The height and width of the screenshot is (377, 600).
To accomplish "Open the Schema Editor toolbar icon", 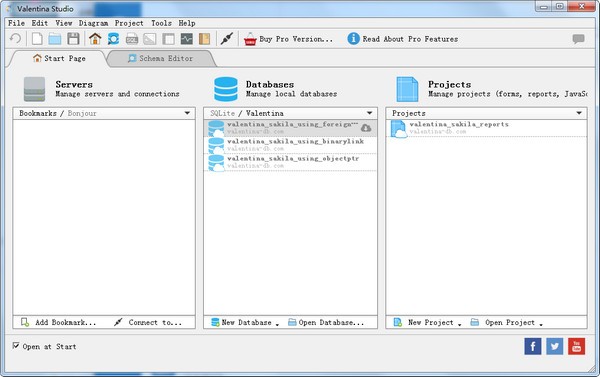I will coord(113,39).
